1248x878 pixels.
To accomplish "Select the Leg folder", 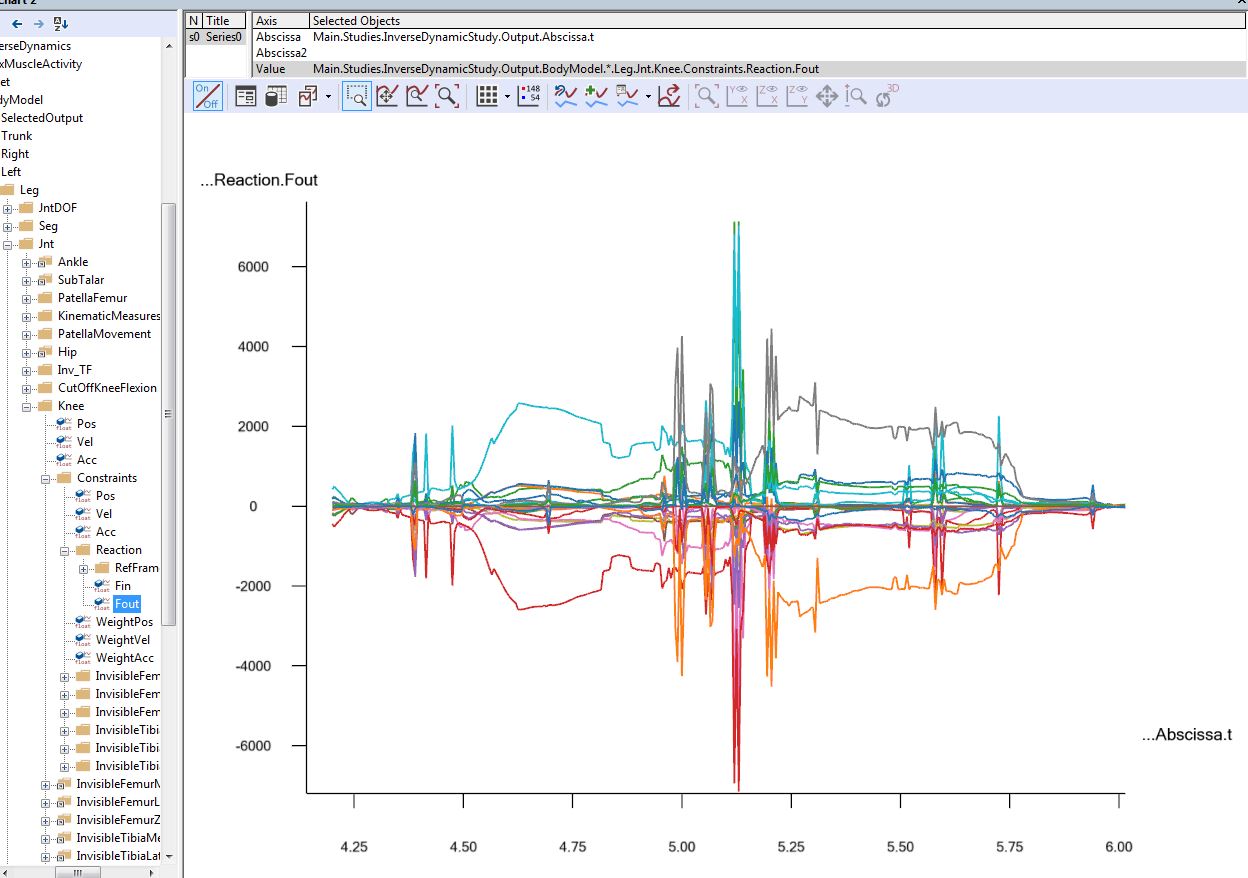I will pyautogui.click(x=30, y=190).
